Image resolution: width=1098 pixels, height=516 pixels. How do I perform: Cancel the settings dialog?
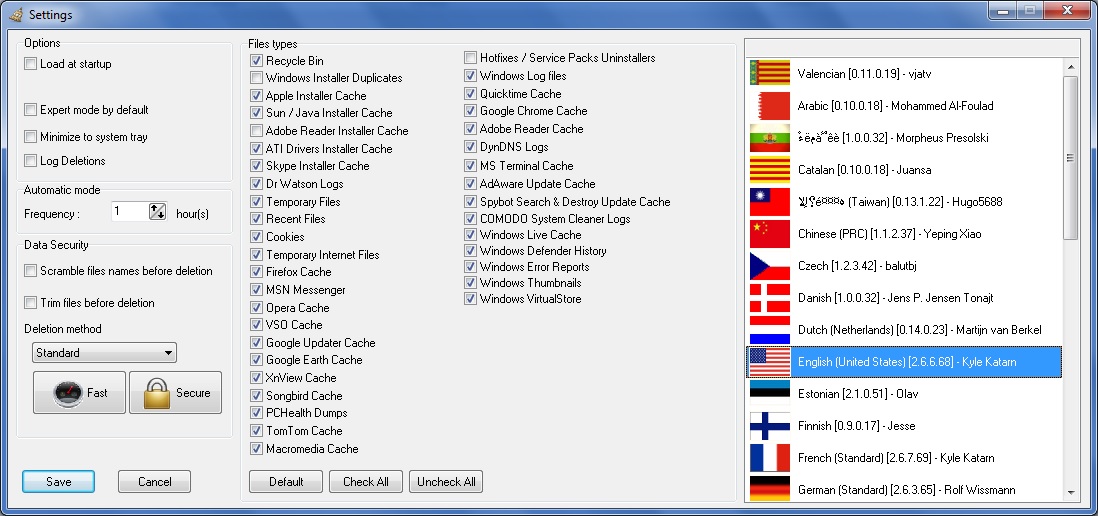point(155,482)
